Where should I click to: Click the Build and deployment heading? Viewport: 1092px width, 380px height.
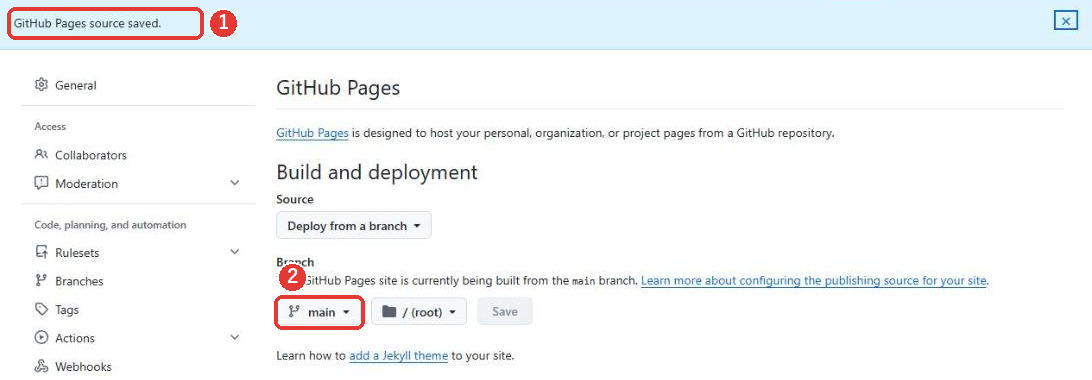(x=377, y=172)
